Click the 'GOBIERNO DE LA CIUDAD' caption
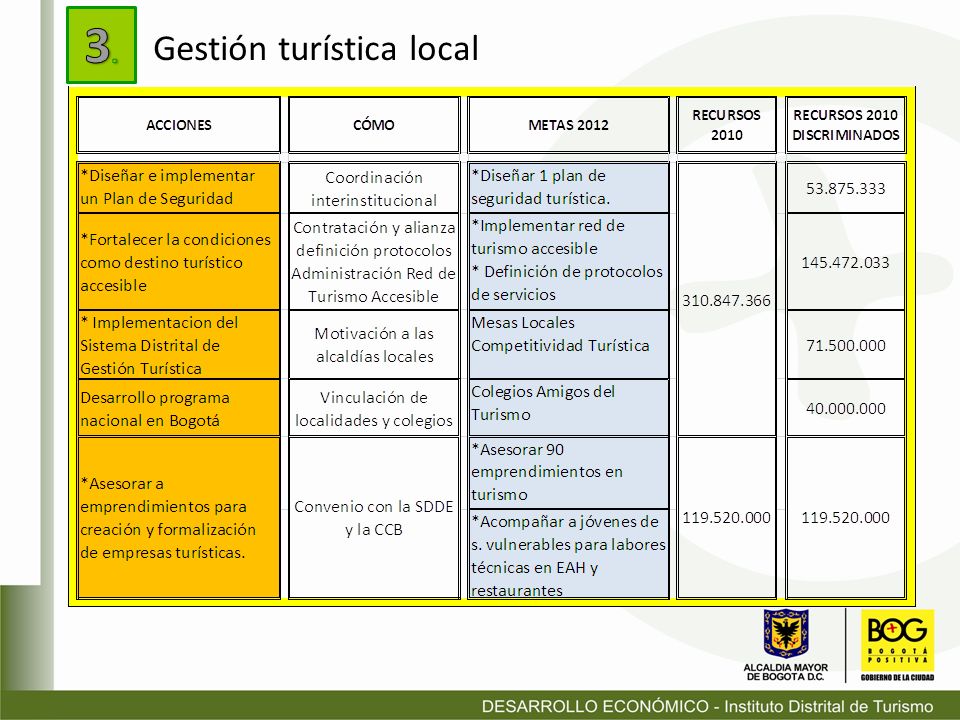 897,677
